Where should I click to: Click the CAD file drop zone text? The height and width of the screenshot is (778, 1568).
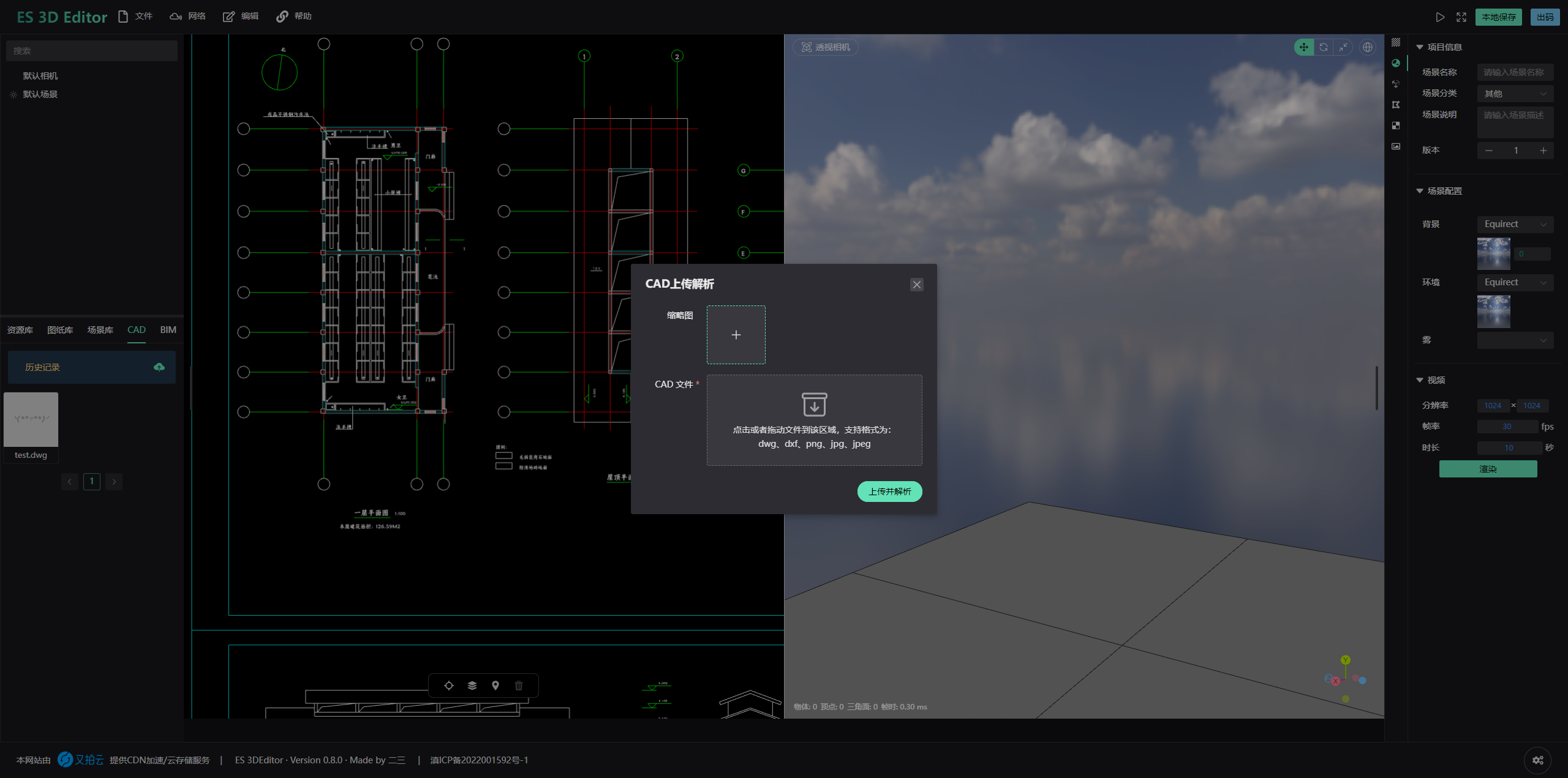coord(812,437)
